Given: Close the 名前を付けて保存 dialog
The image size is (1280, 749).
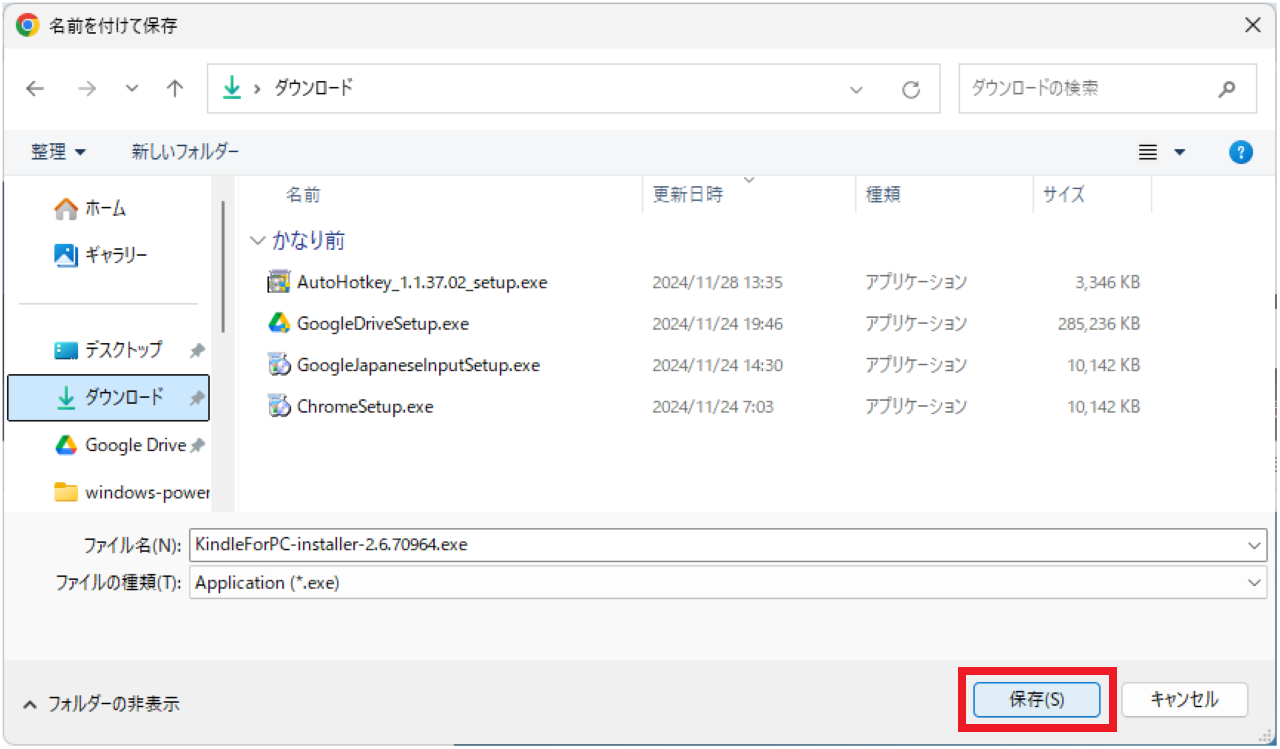Looking at the screenshot, I should click(1252, 25).
